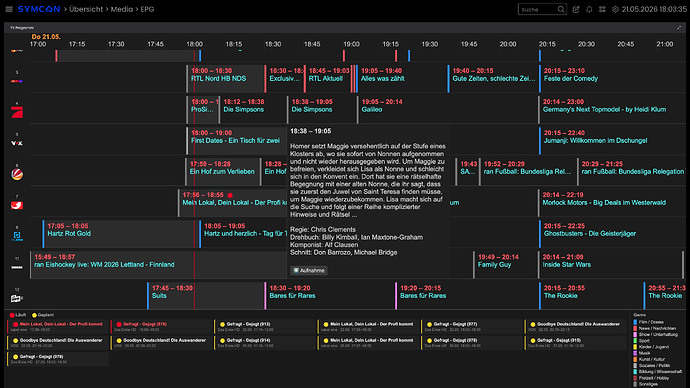Screen dimensions: 690x388
Task: Go to Media in the breadcrumb
Action: tap(121, 9)
